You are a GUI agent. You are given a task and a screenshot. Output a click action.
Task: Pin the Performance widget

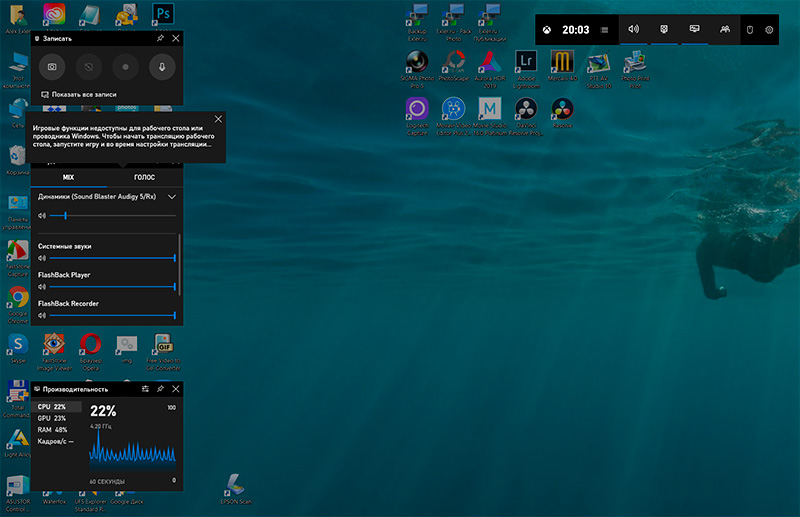[x=161, y=388]
